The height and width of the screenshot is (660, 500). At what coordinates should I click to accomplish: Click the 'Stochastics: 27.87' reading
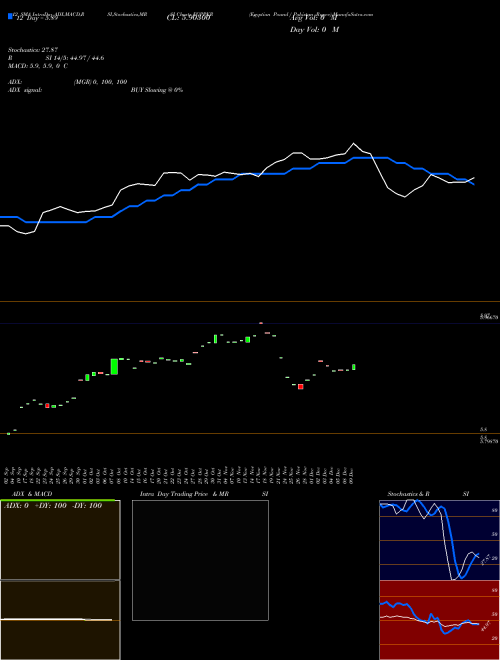tap(33, 50)
